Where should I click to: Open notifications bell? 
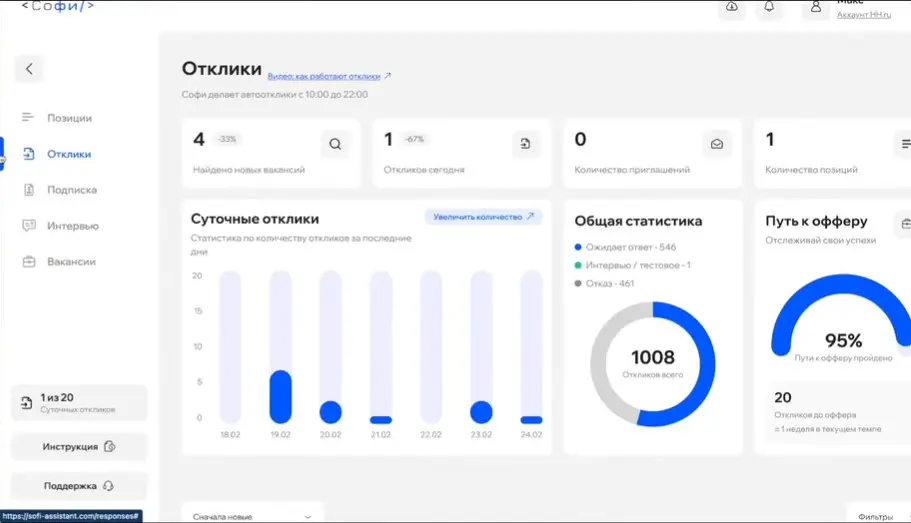coord(769,8)
